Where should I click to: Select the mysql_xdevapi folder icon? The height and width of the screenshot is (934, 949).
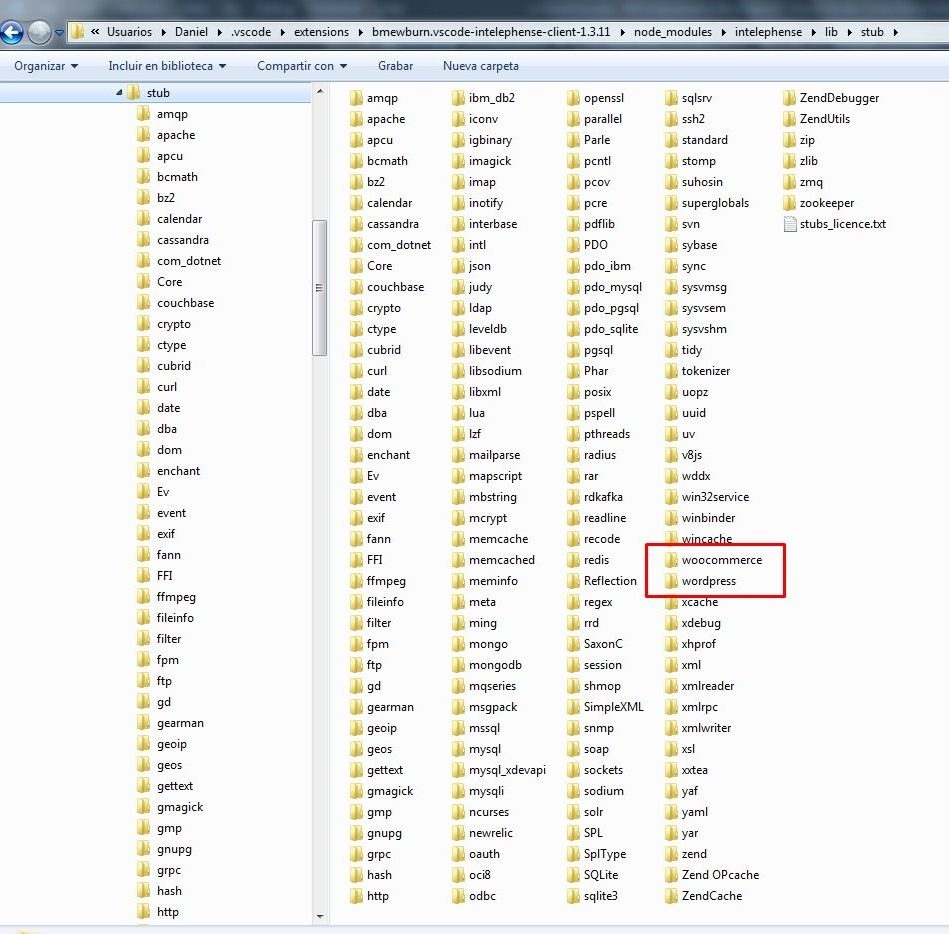click(458, 770)
